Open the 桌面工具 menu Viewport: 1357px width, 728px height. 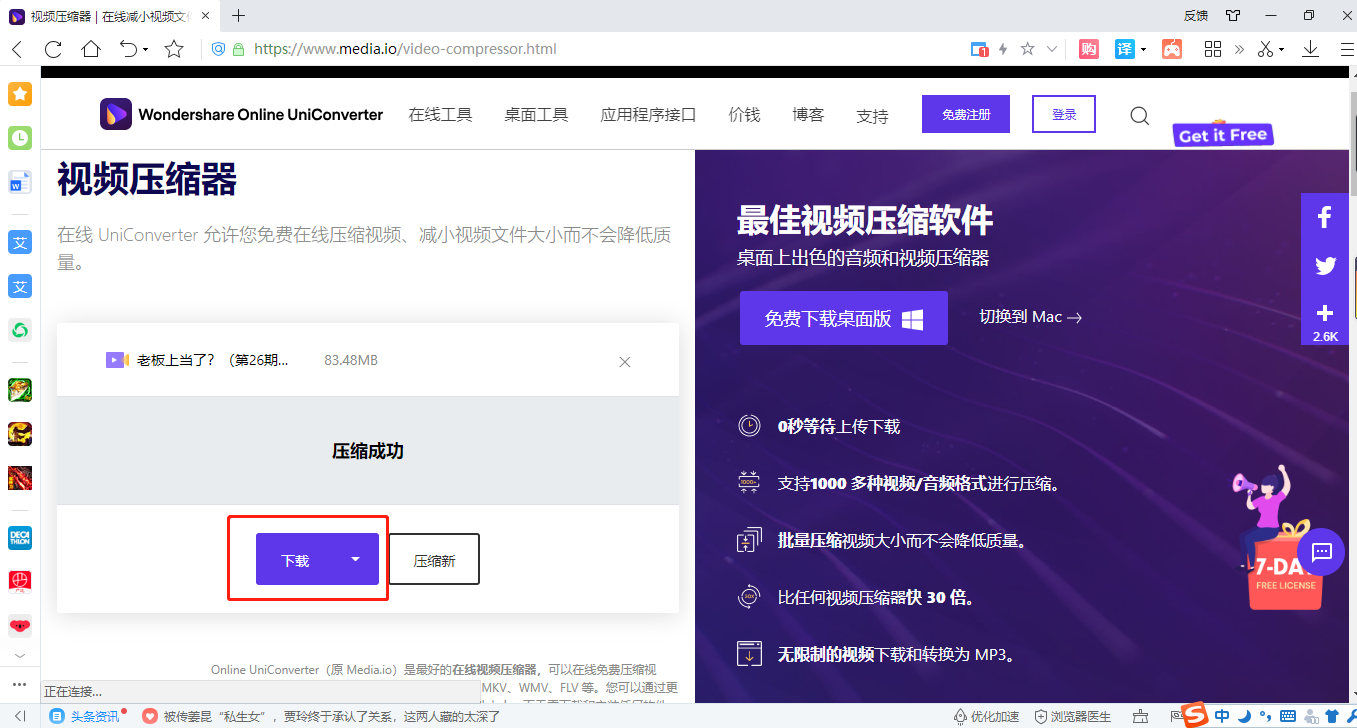point(536,115)
